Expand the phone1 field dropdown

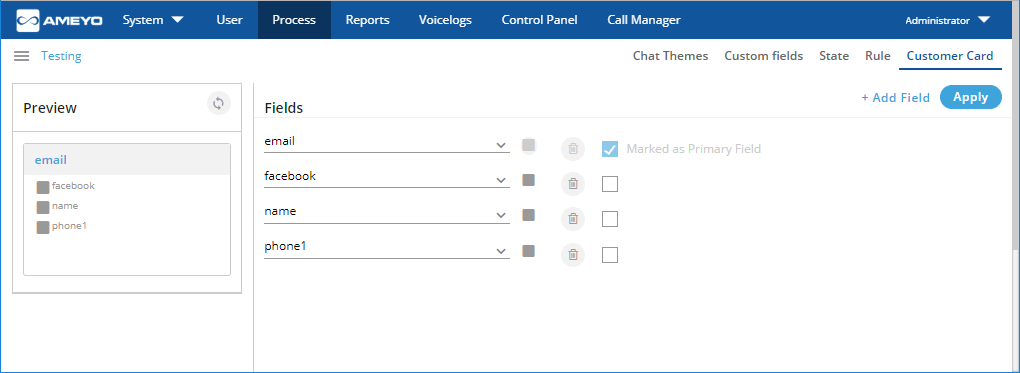tap(501, 251)
